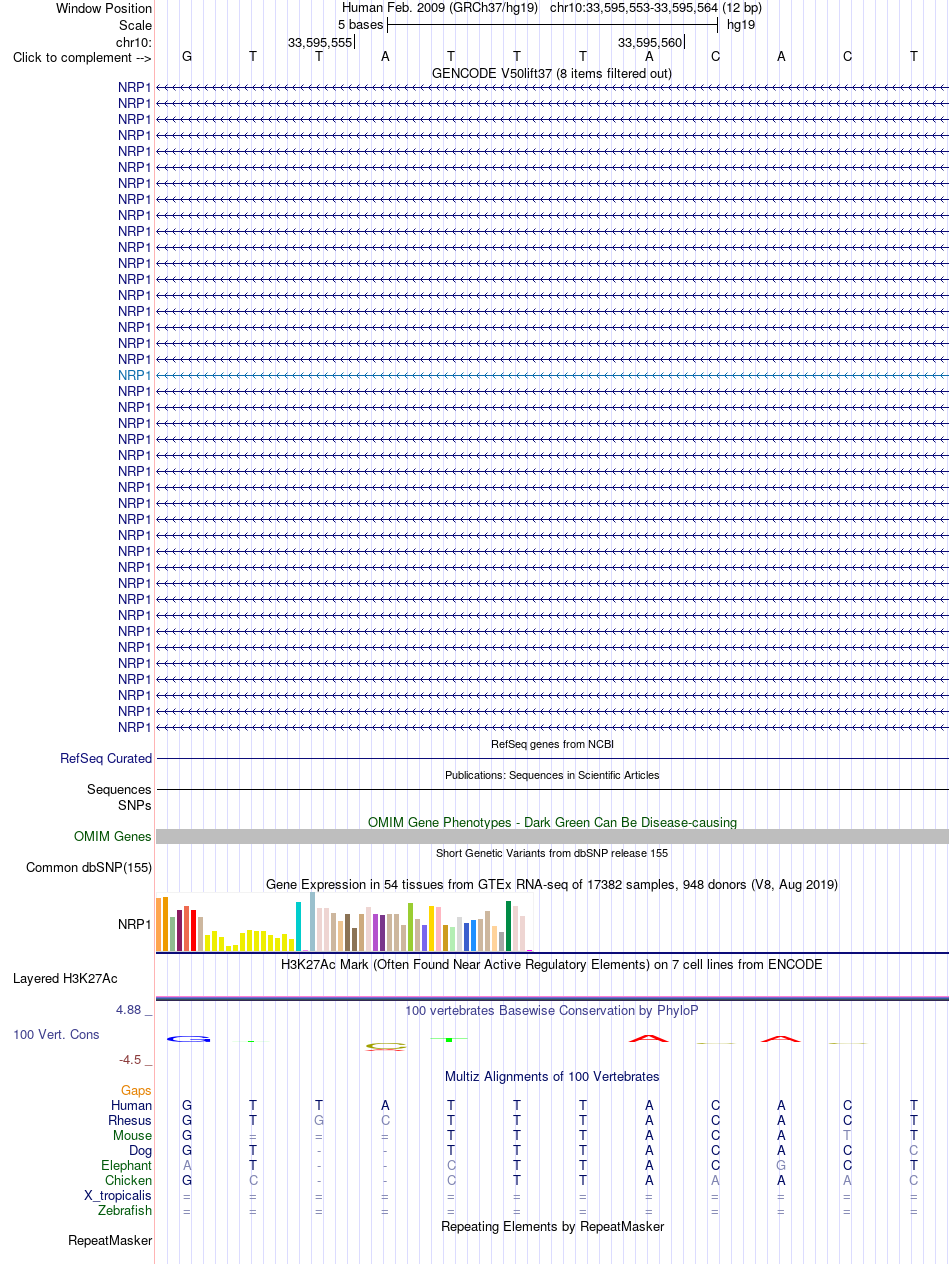
Task: Click base G in the Dog alignment row
Action: pos(187,1151)
